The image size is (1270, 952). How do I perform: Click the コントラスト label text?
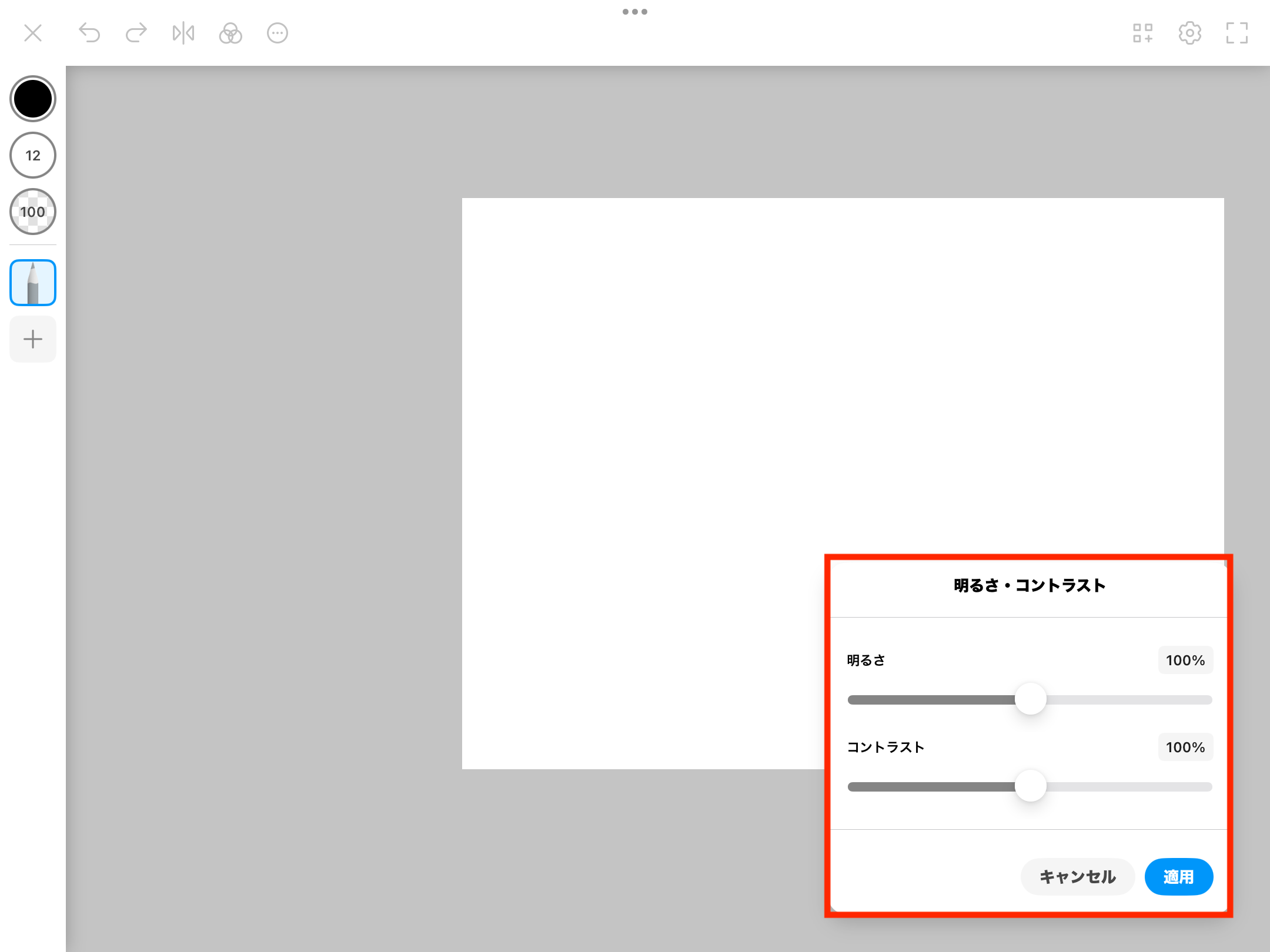[885, 747]
